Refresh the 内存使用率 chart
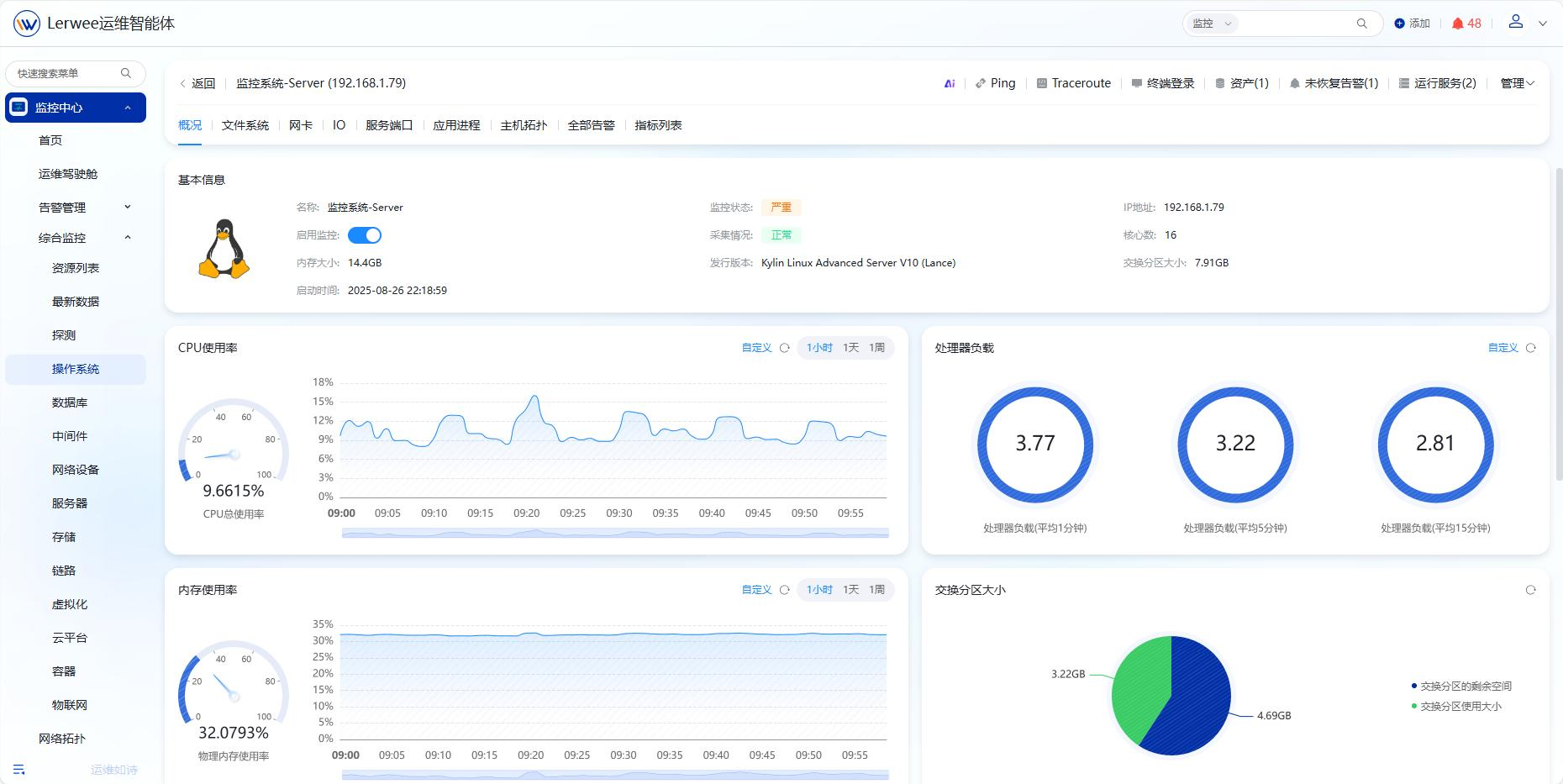 785,590
